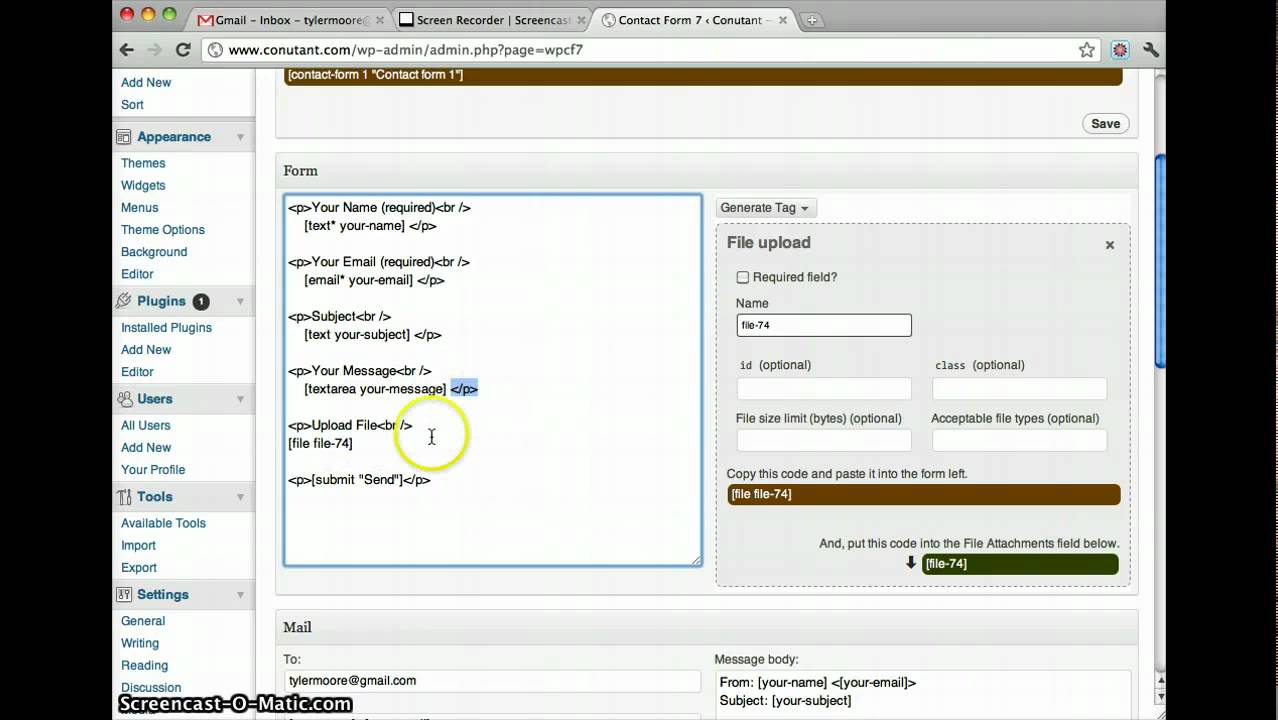Click the browser forward arrow
This screenshot has width=1278, height=720.
coord(155,49)
